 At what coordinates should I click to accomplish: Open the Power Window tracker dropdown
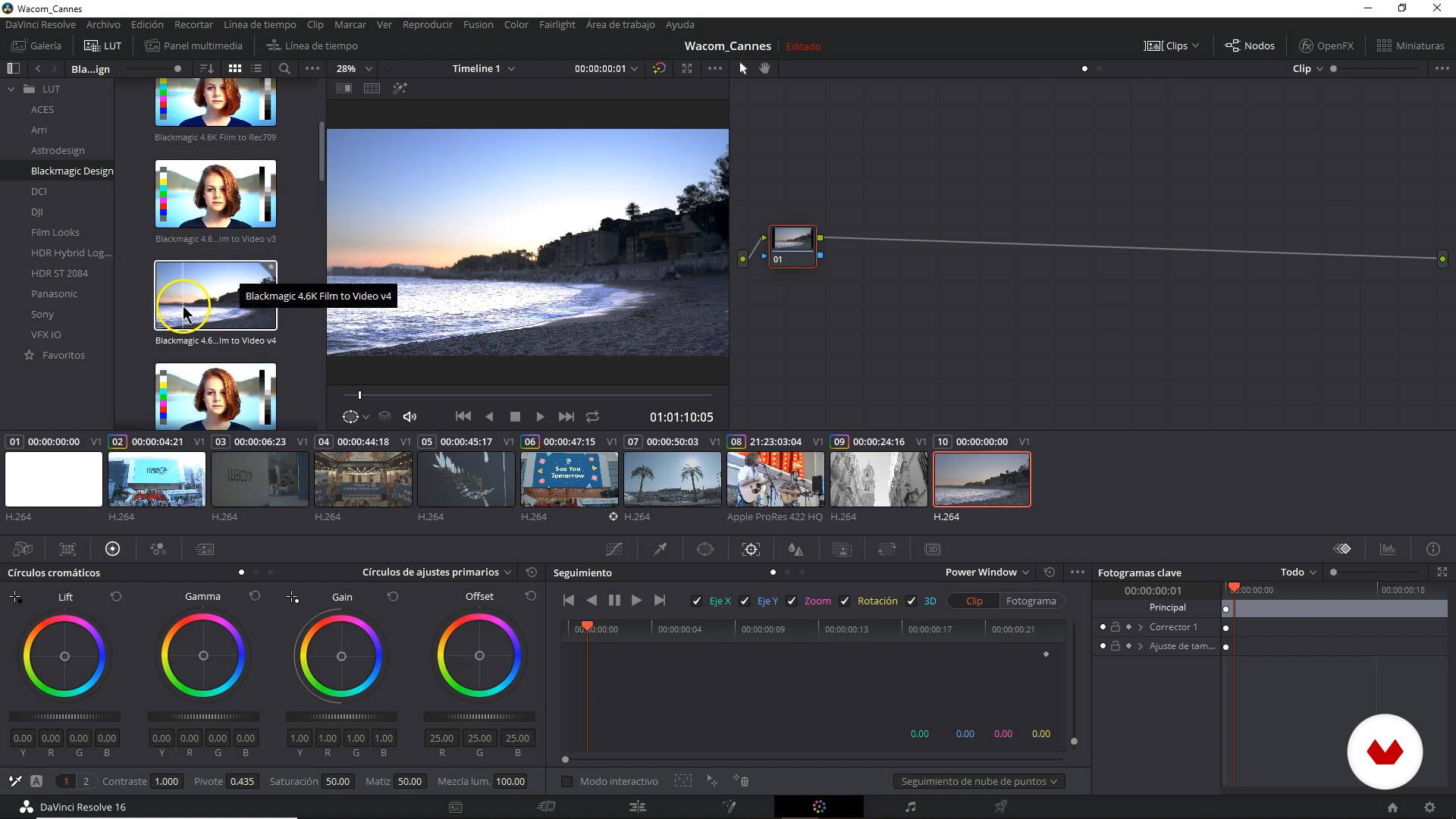click(x=987, y=573)
